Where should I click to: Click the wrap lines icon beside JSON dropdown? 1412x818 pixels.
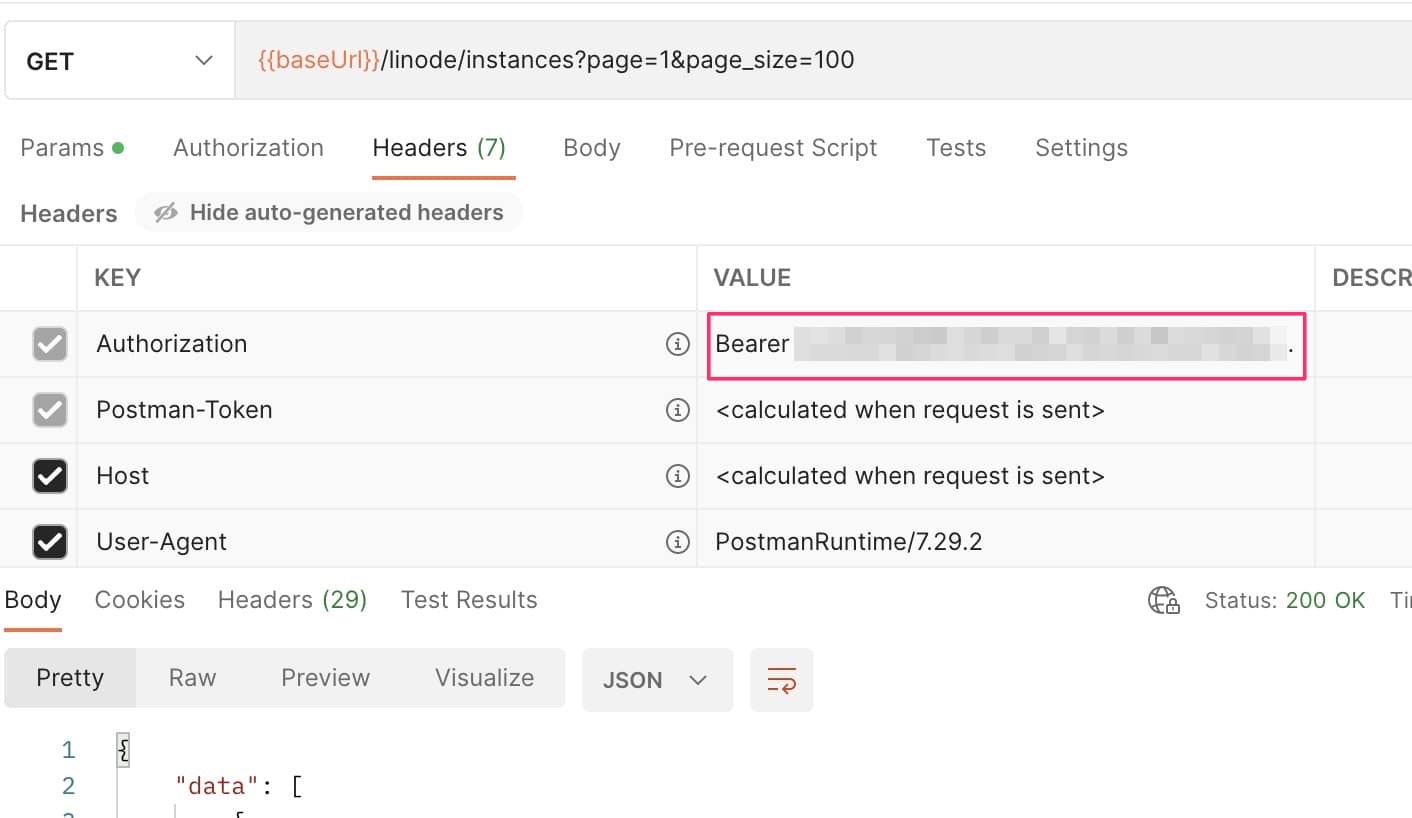click(x=782, y=679)
